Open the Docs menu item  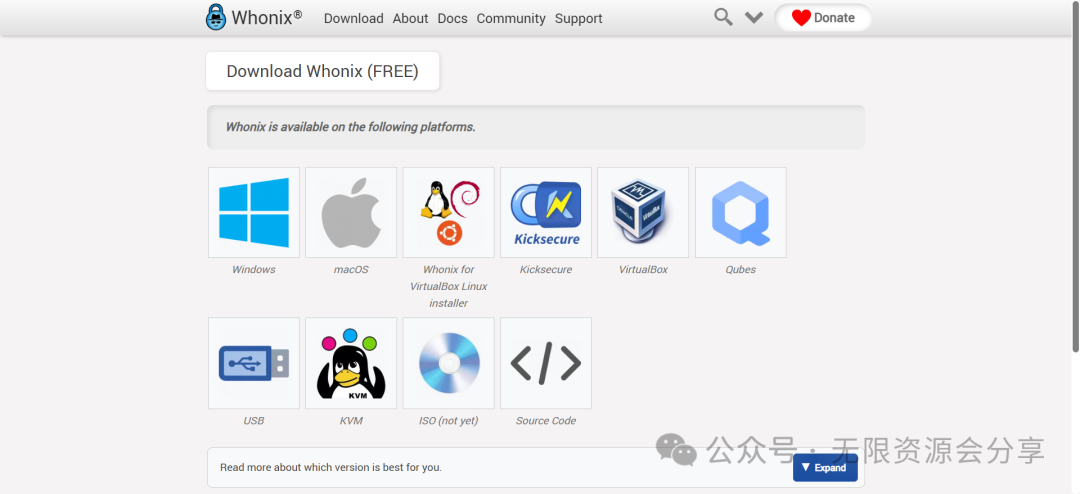coord(453,19)
